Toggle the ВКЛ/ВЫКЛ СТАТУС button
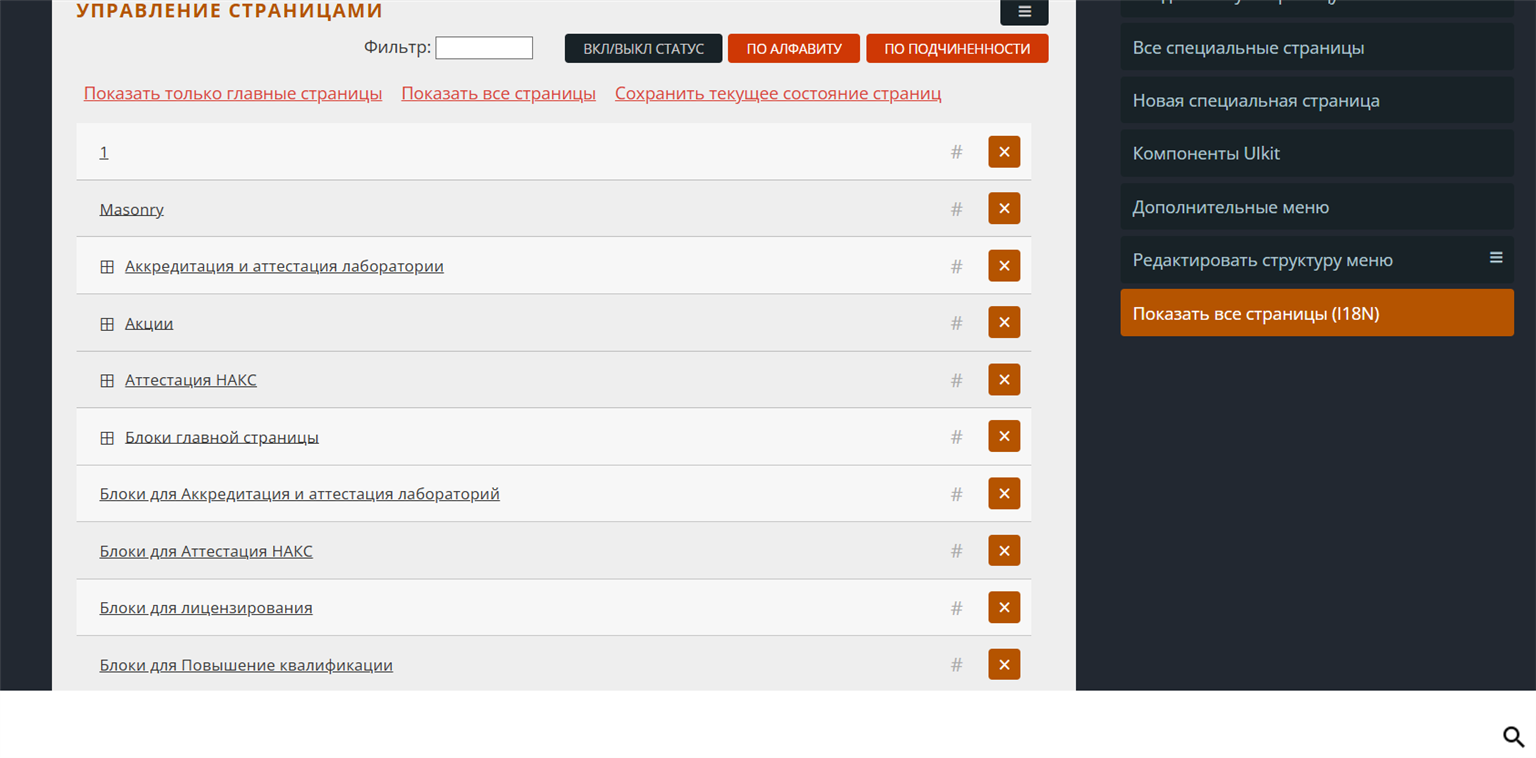The image size is (1536, 758). (643, 49)
